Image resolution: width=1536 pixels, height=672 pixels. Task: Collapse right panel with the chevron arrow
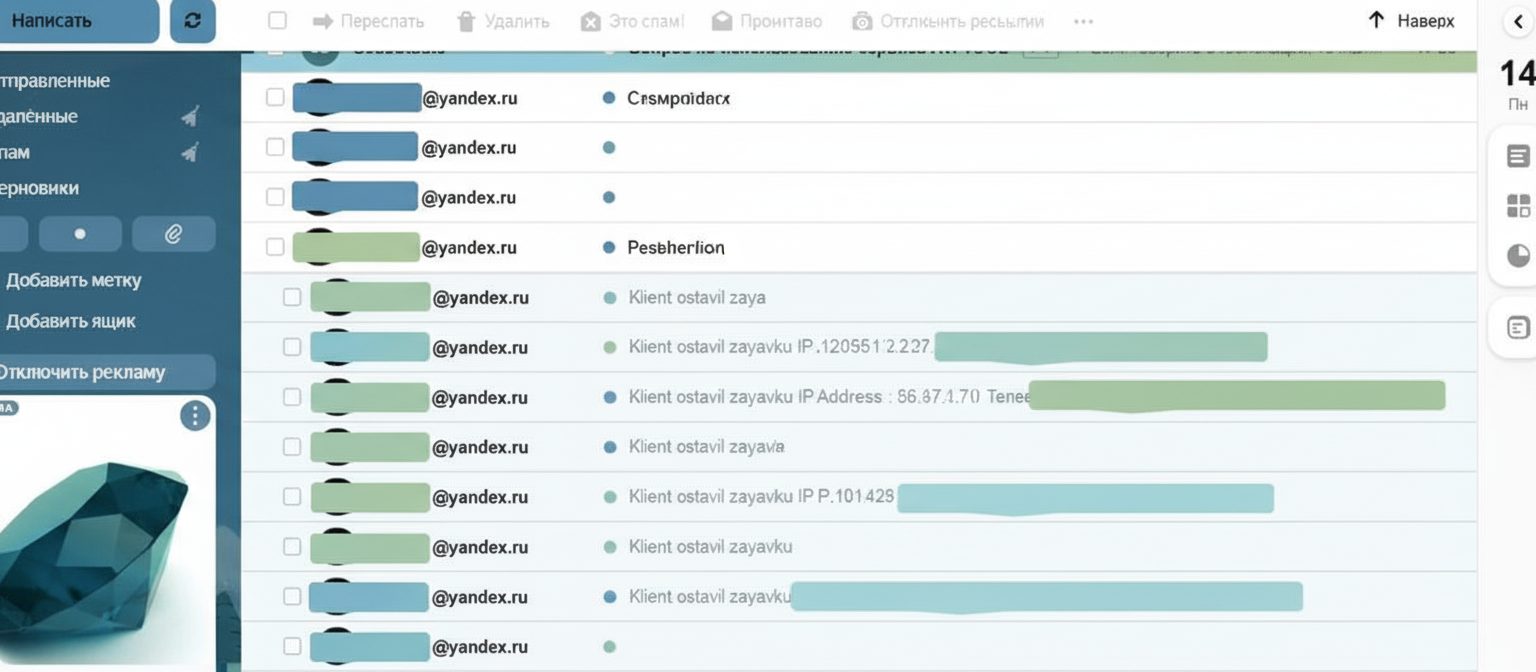pos(1518,21)
